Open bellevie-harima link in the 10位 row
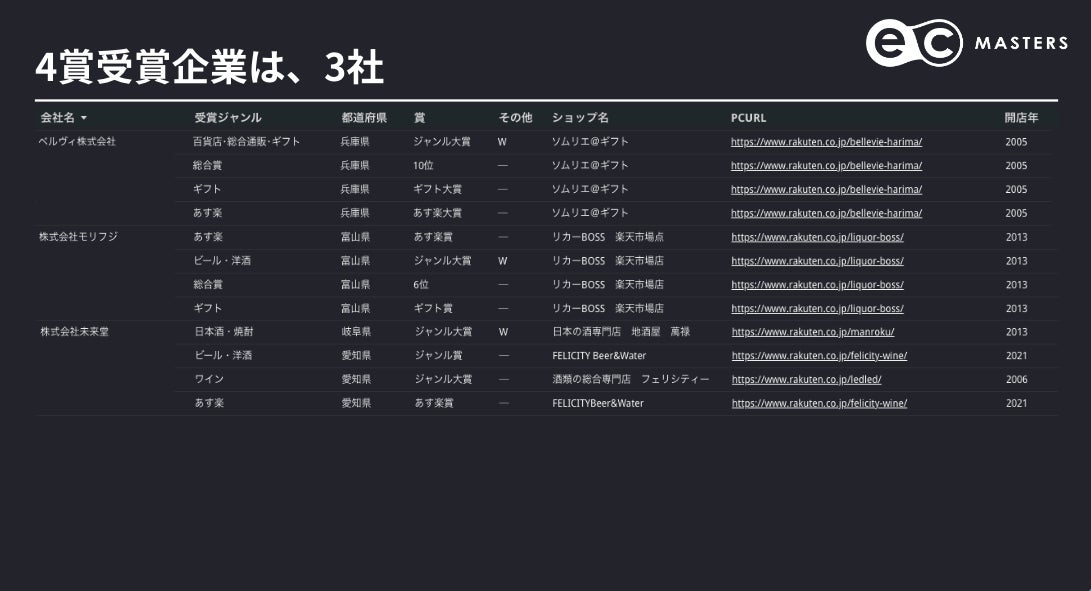This screenshot has width=1091, height=591. click(x=827, y=166)
